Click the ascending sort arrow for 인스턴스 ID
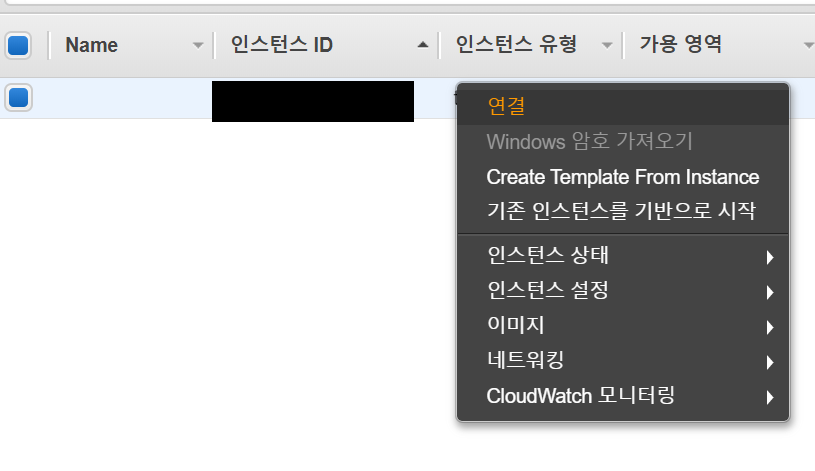 pyautogui.click(x=422, y=45)
